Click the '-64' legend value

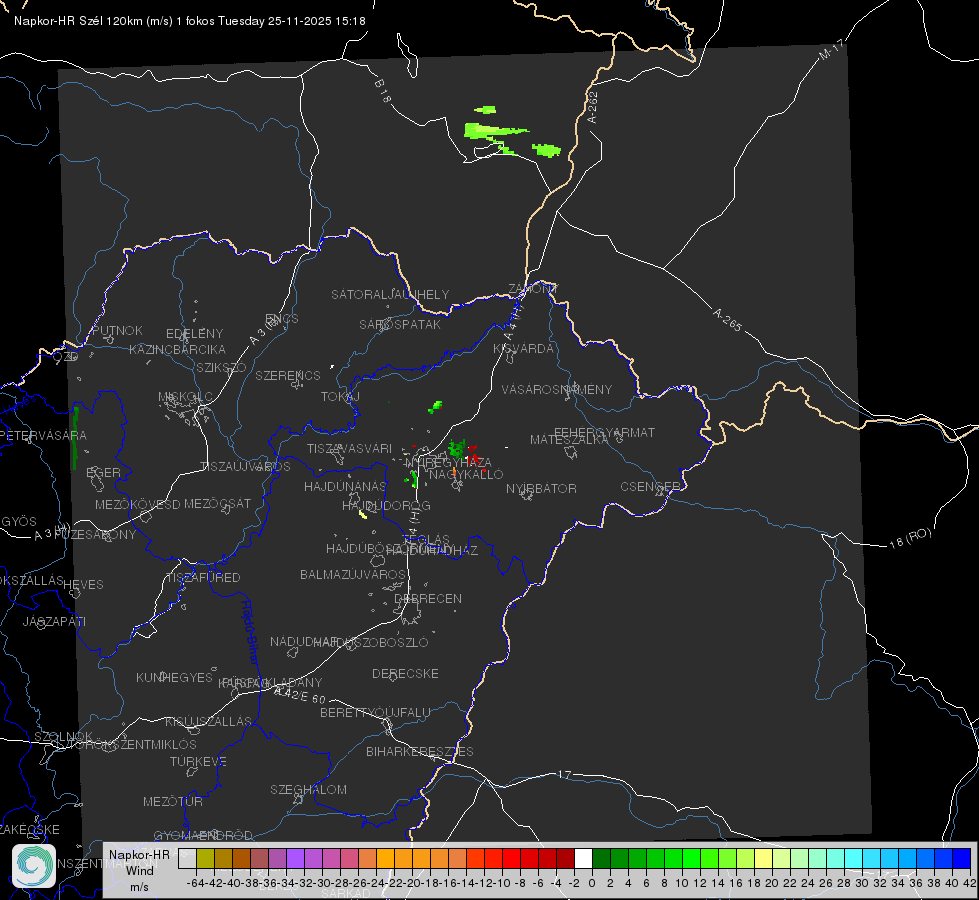194,883
